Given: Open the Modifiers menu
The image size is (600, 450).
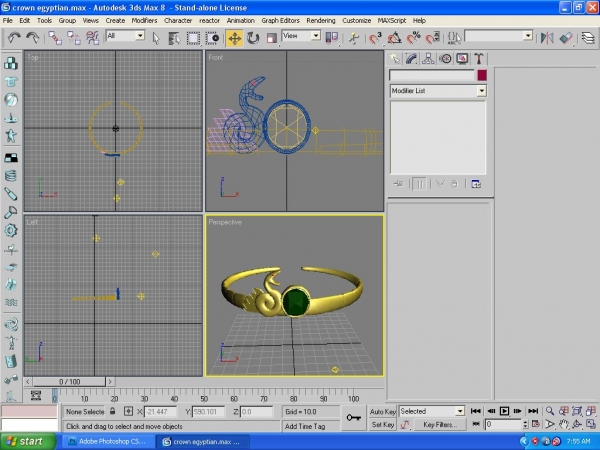Looking at the screenshot, I should [144, 21].
